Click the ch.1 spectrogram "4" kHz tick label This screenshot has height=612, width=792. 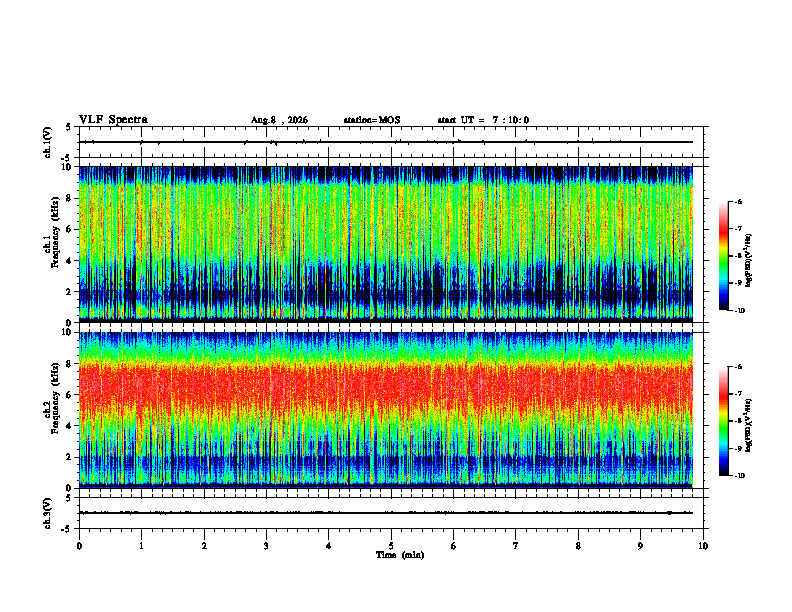[x=70, y=261]
